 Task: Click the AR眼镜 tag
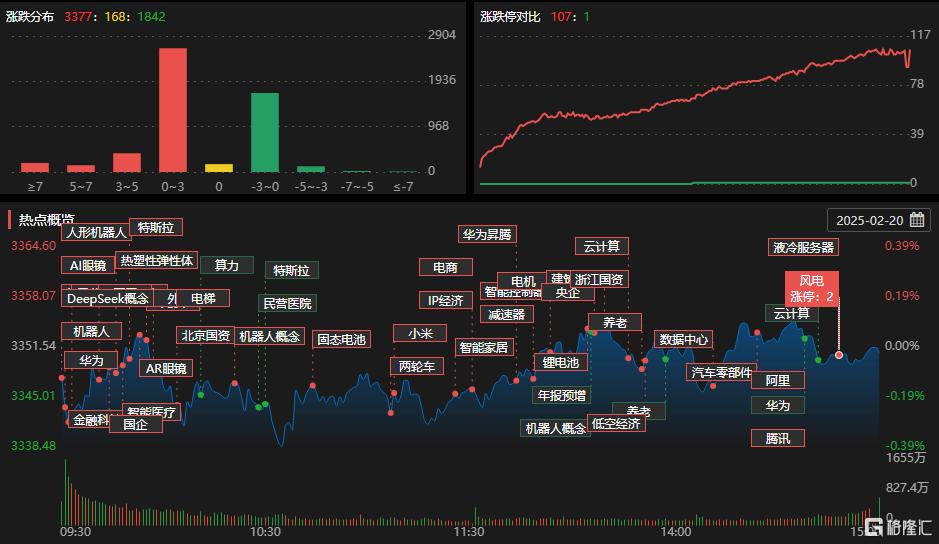(x=166, y=368)
